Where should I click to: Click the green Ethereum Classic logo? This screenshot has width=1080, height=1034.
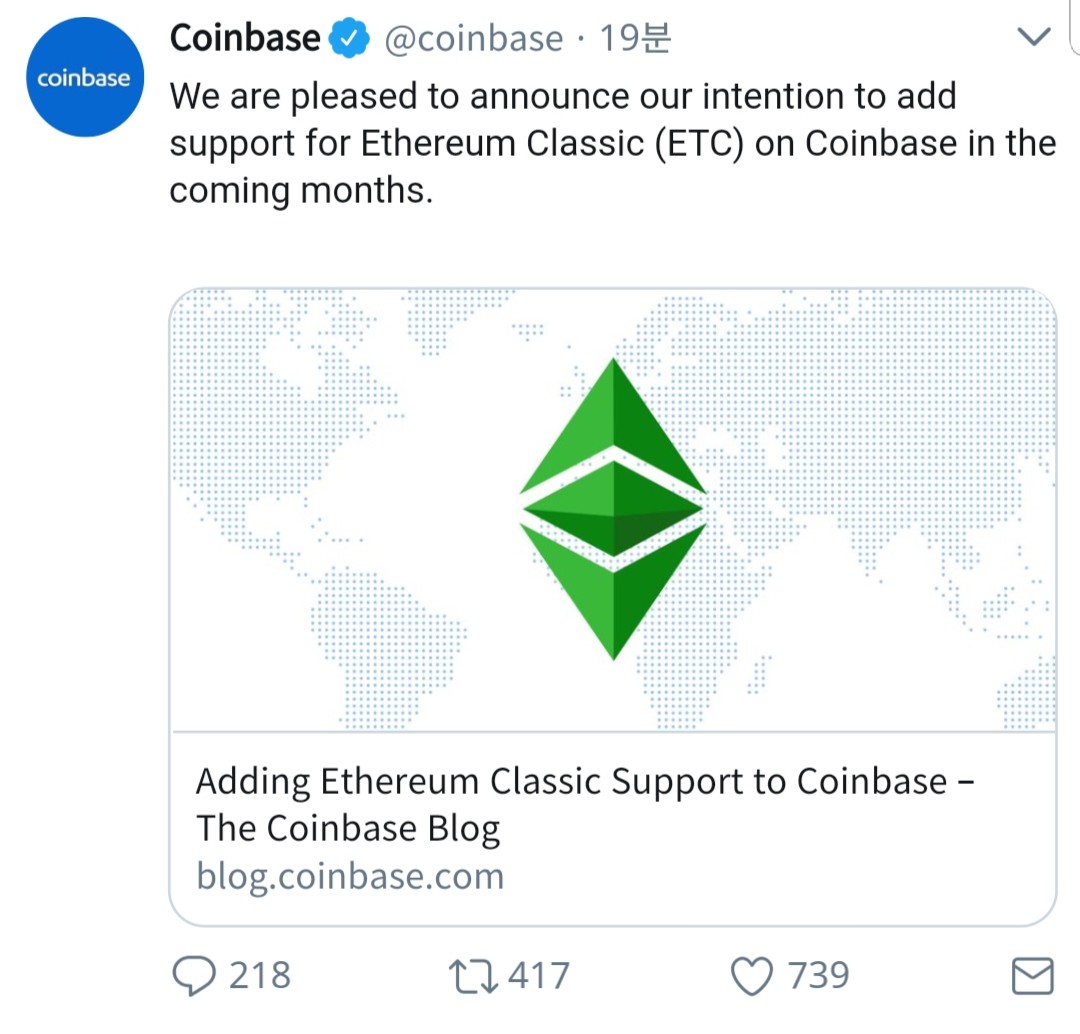tap(613, 508)
